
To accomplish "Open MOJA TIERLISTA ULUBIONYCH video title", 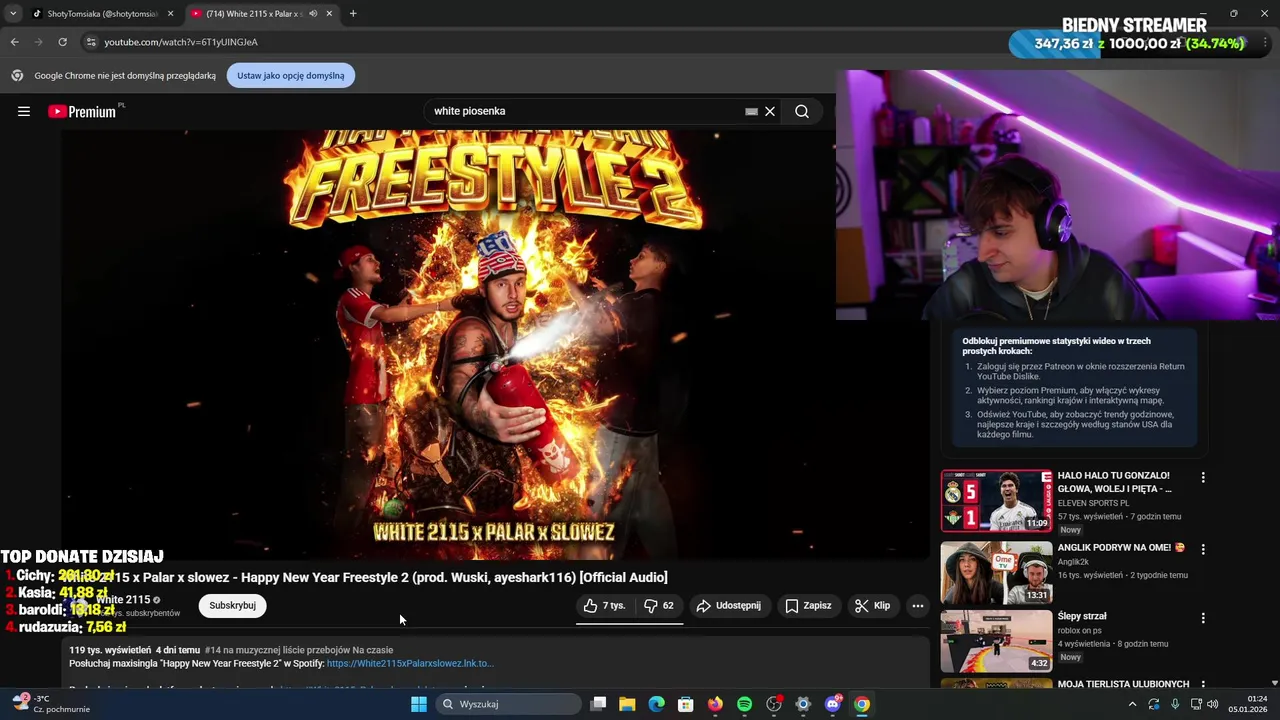I will (1123, 684).
